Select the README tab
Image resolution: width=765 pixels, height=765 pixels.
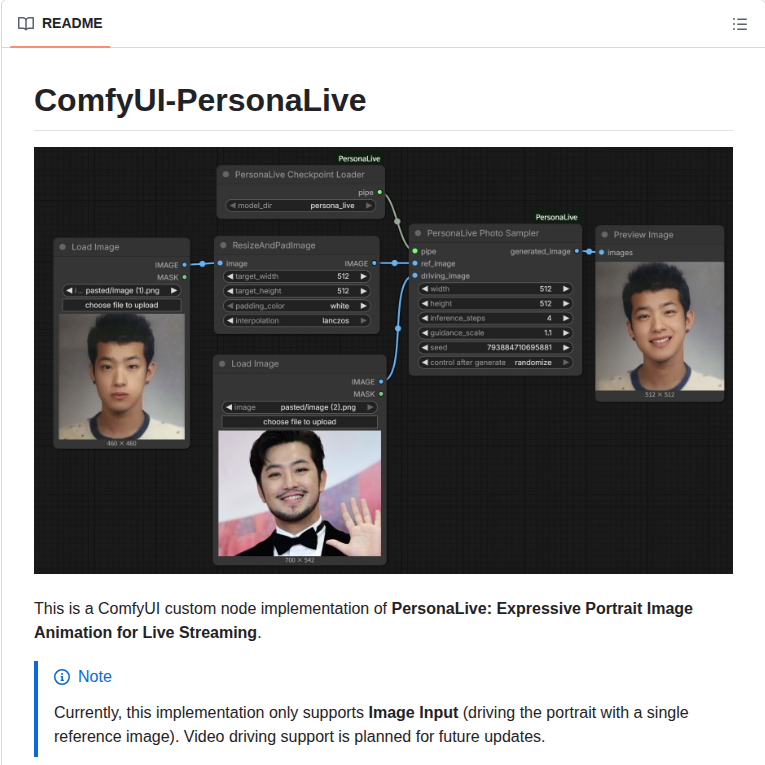60,23
